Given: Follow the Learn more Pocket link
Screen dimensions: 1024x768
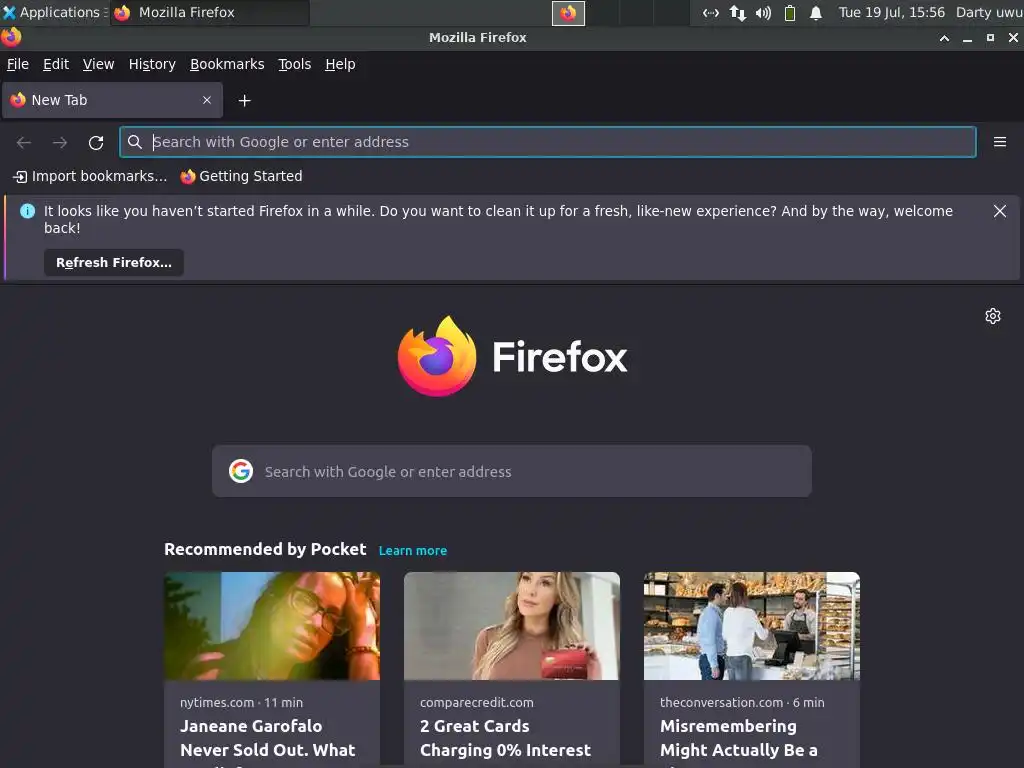Looking at the screenshot, I should (413, 551).
